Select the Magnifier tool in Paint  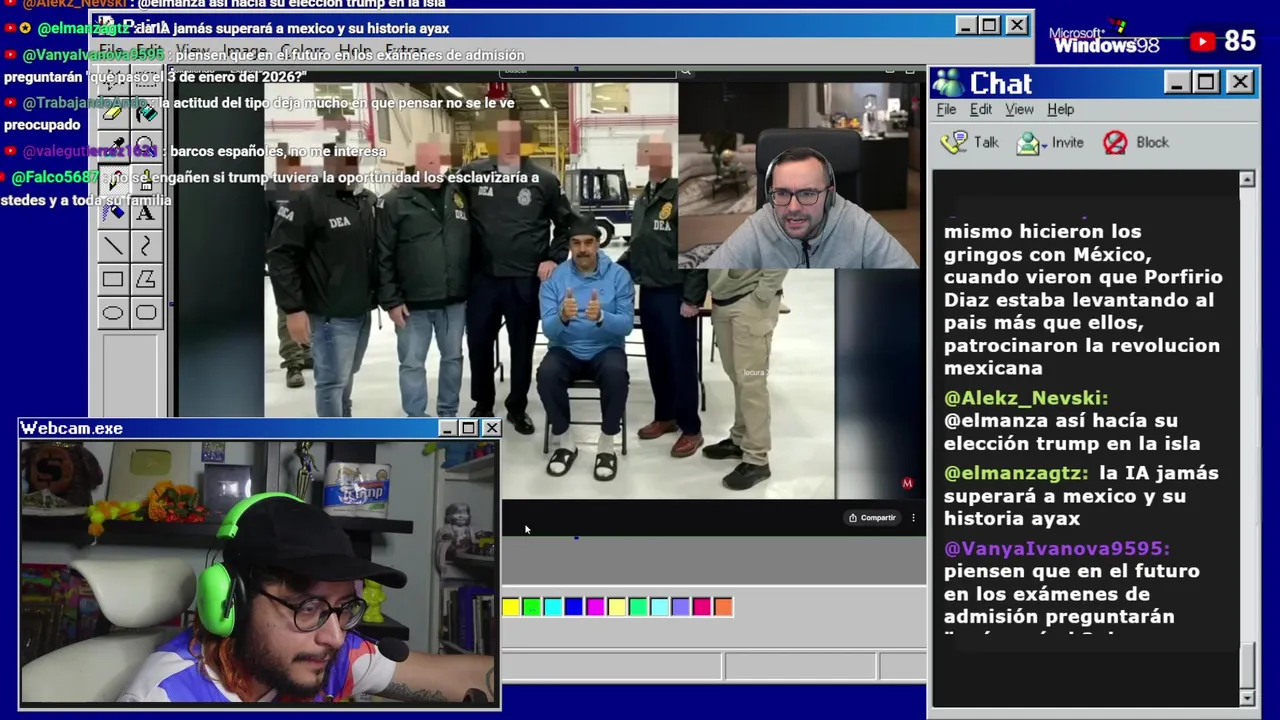coord(146,146)
